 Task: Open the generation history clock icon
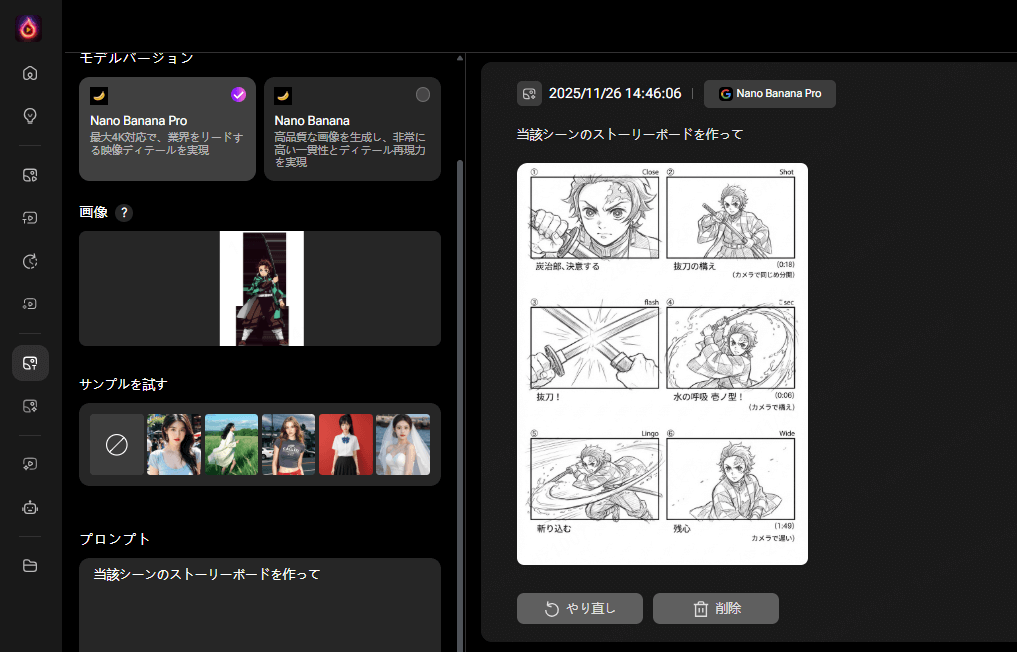click(x=30, y=261)
